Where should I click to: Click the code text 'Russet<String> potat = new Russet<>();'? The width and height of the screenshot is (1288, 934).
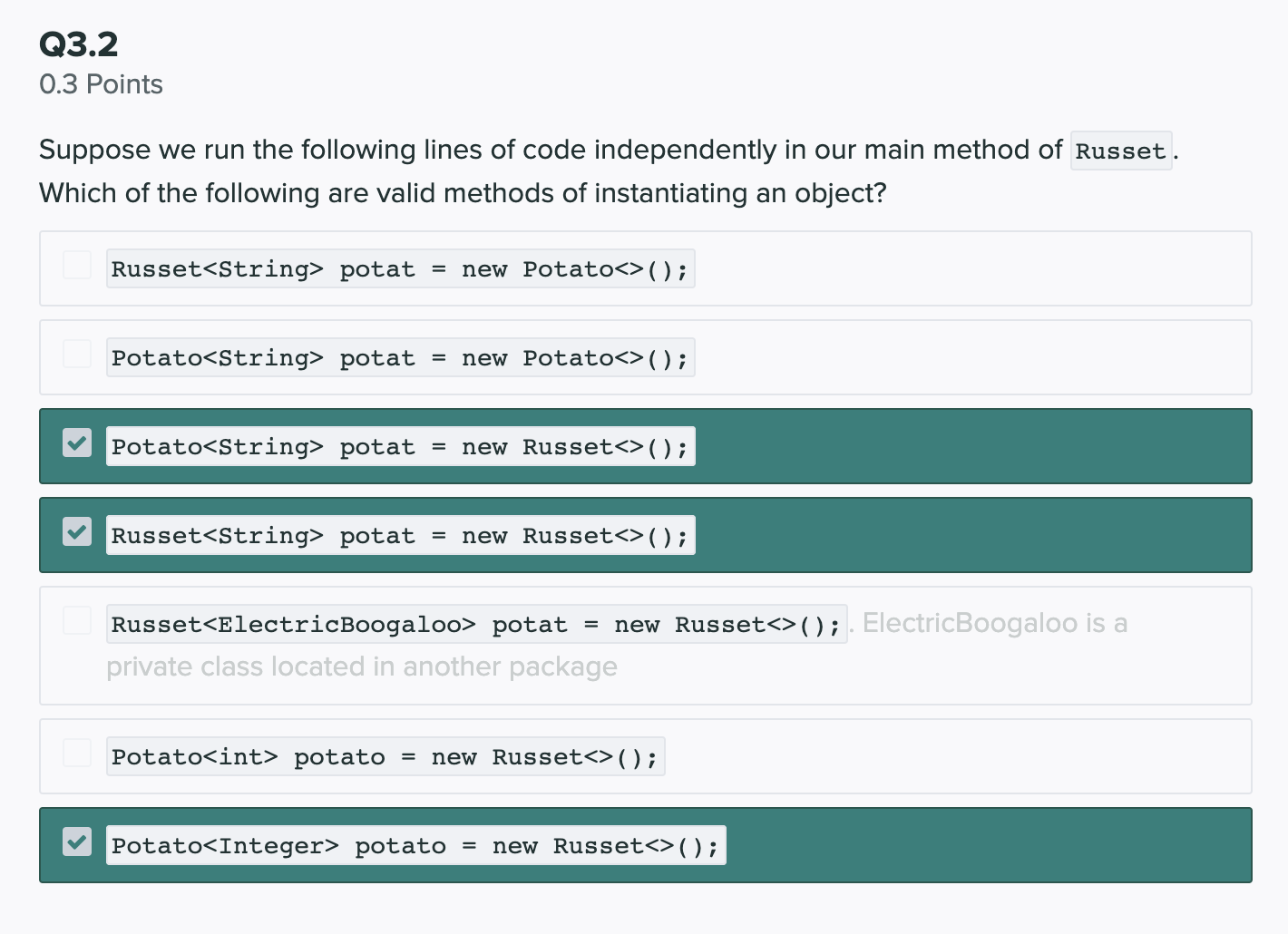click(x=400, y=536)
